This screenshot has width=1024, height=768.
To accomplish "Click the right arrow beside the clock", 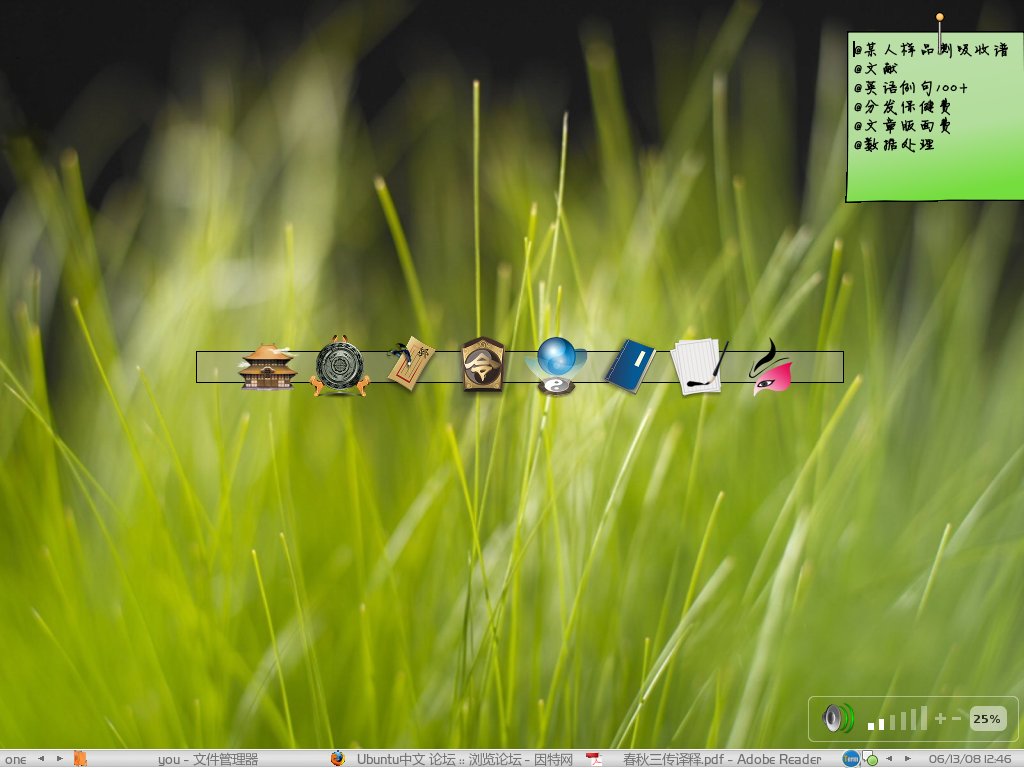I will 907,759.
